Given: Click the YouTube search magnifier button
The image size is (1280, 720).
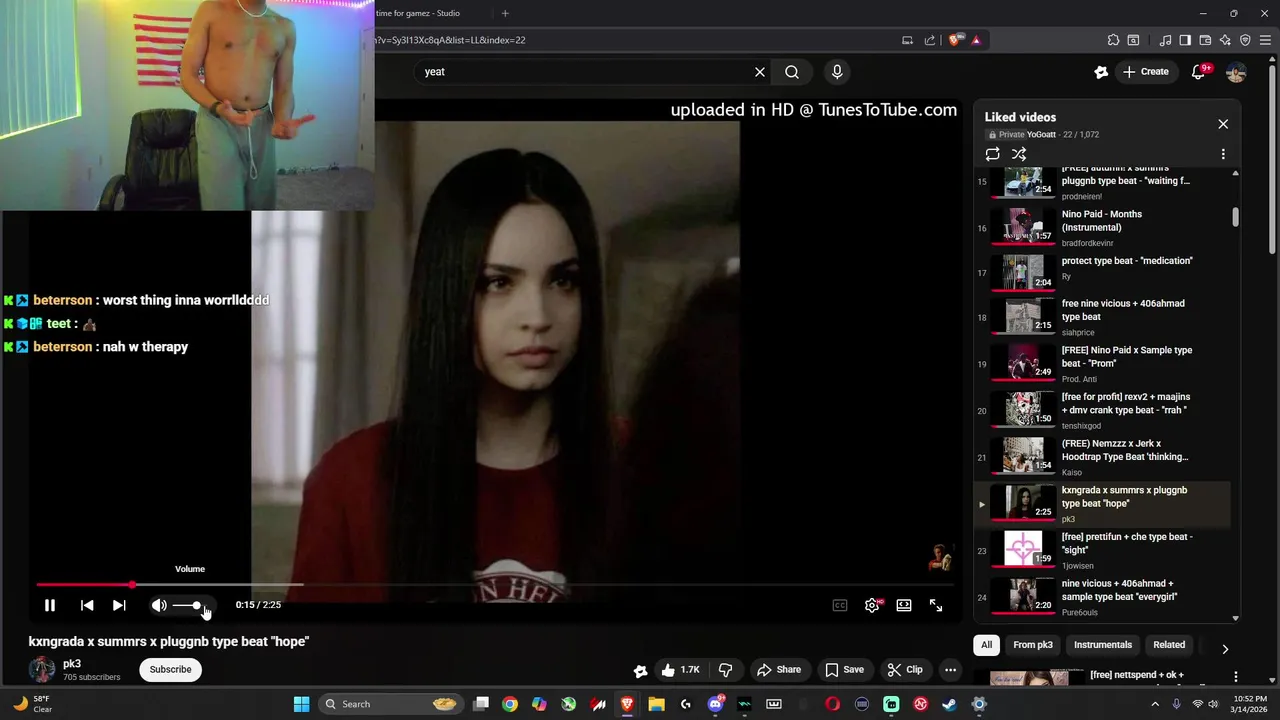Looking at the screenshot, I should point(791,71).
